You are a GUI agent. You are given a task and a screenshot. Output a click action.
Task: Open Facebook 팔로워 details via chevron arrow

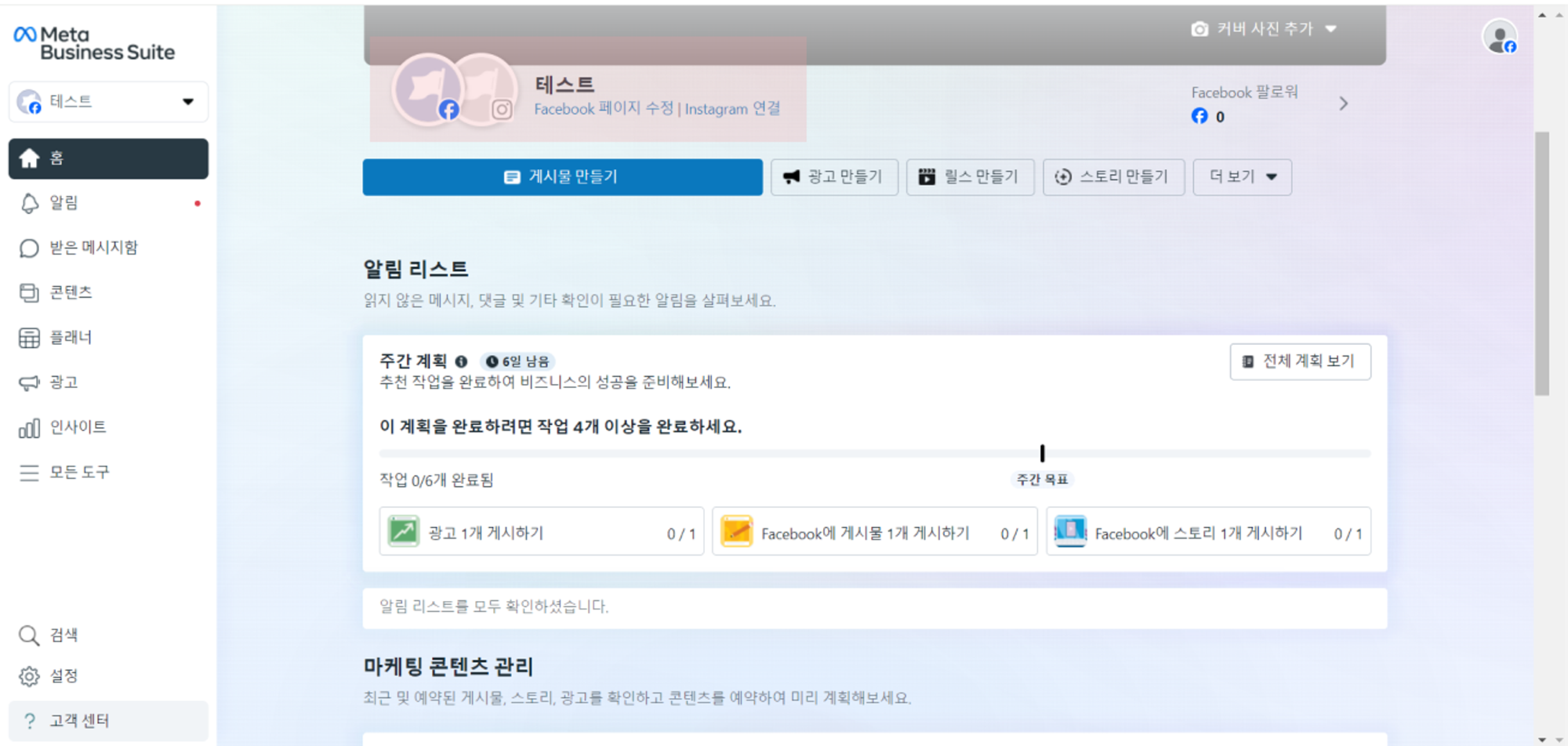[1343, 103]
